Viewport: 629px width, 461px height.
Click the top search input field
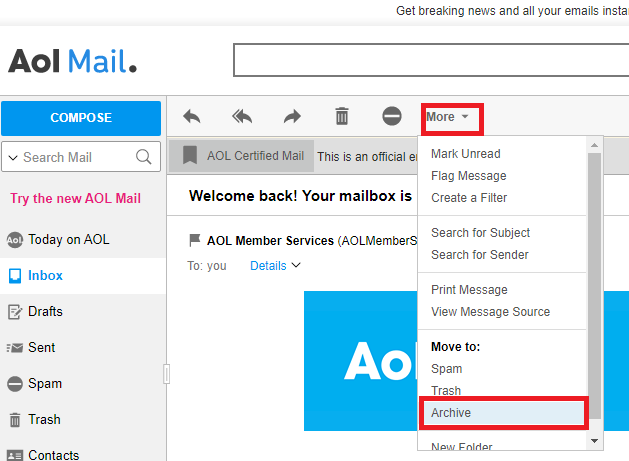[431, 60]
